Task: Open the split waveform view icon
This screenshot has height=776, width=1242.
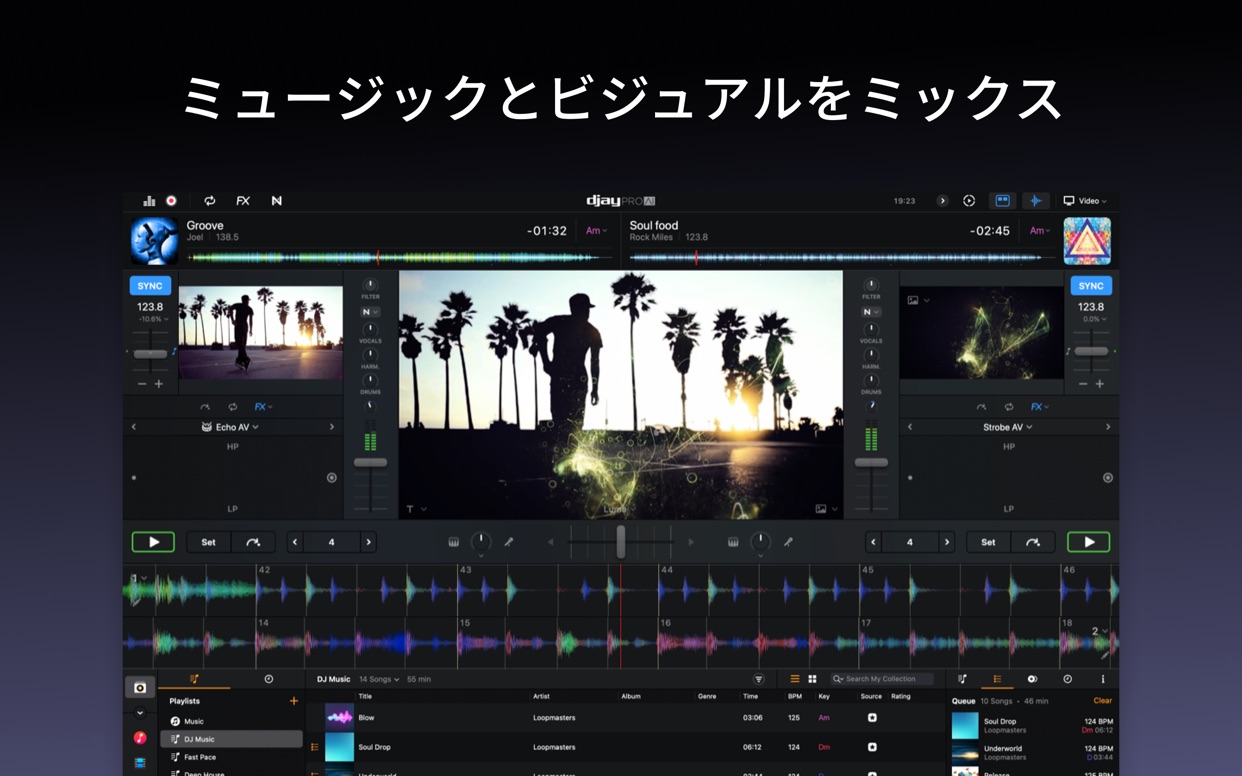Action: pos(1000,200)
